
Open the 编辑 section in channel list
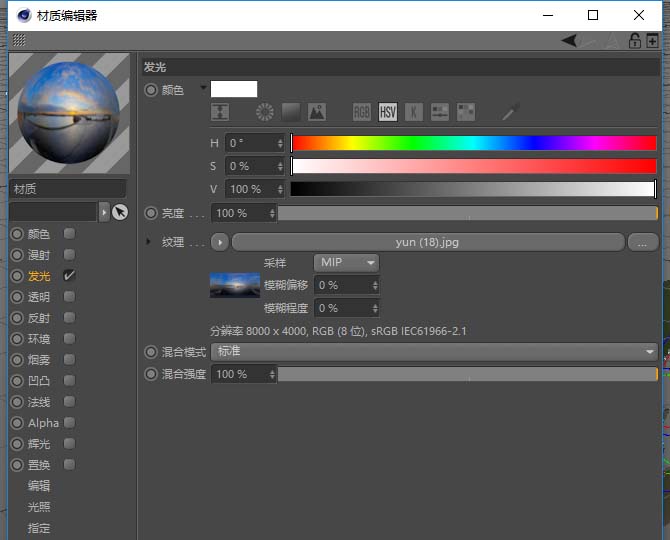pyautogui.click(x=39, y=486)
